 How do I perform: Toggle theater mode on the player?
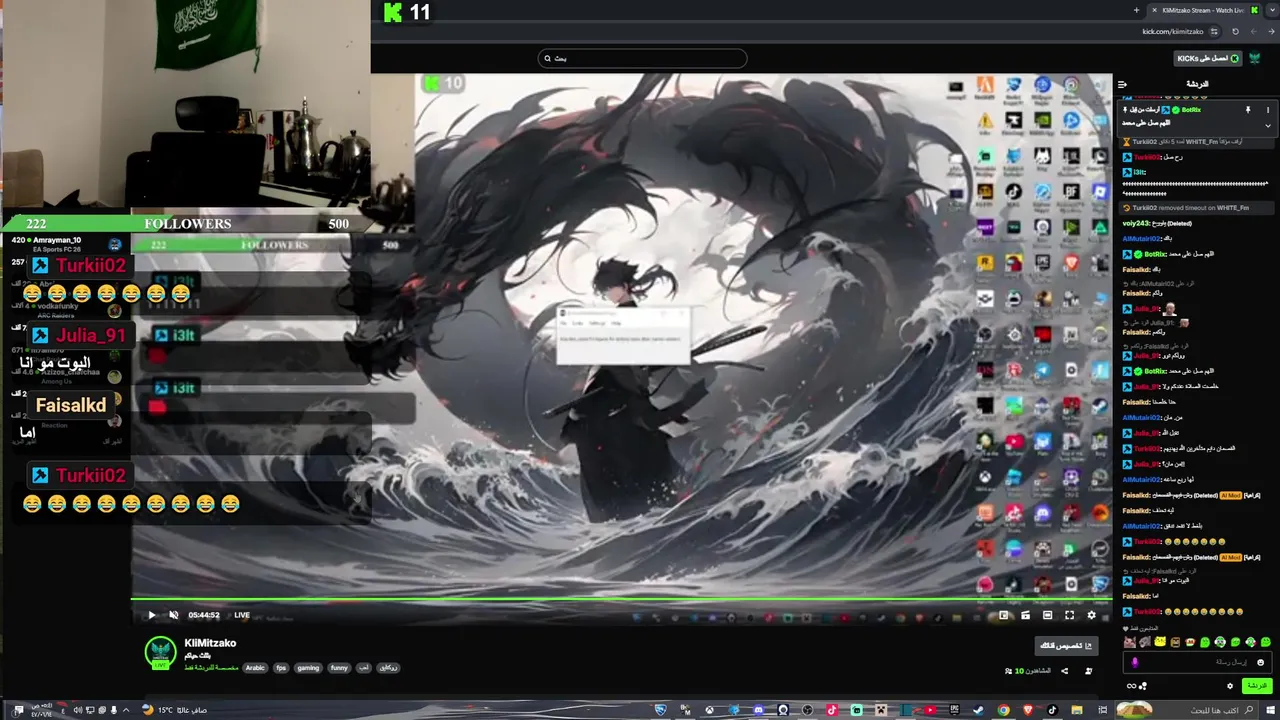(1047, 615)
